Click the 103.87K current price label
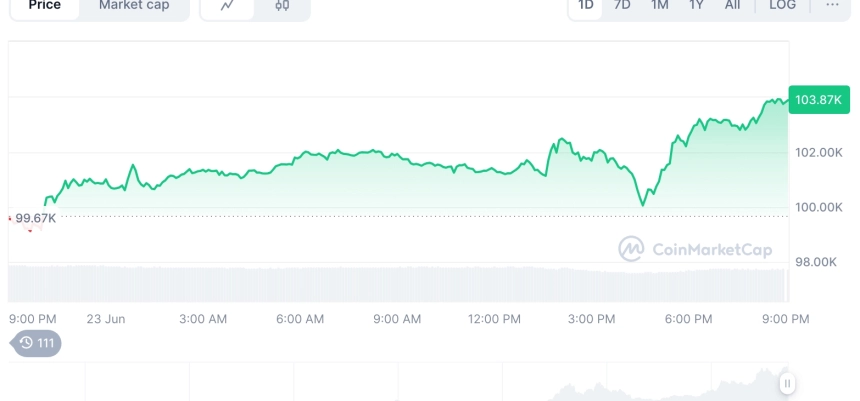 tap(819, 100)
